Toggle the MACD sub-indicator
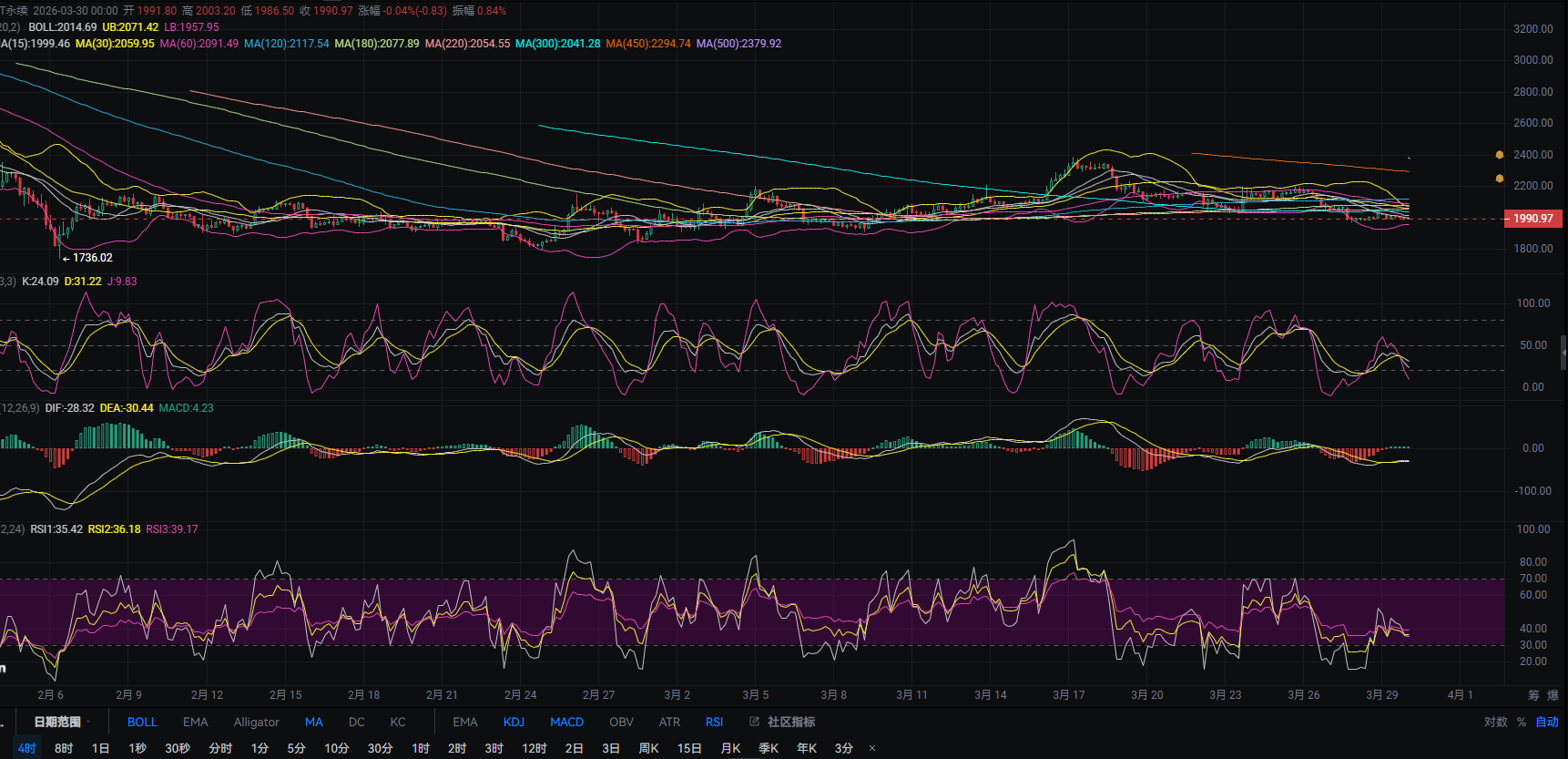This screenshot has height=759, width=1568. [566, 722]
